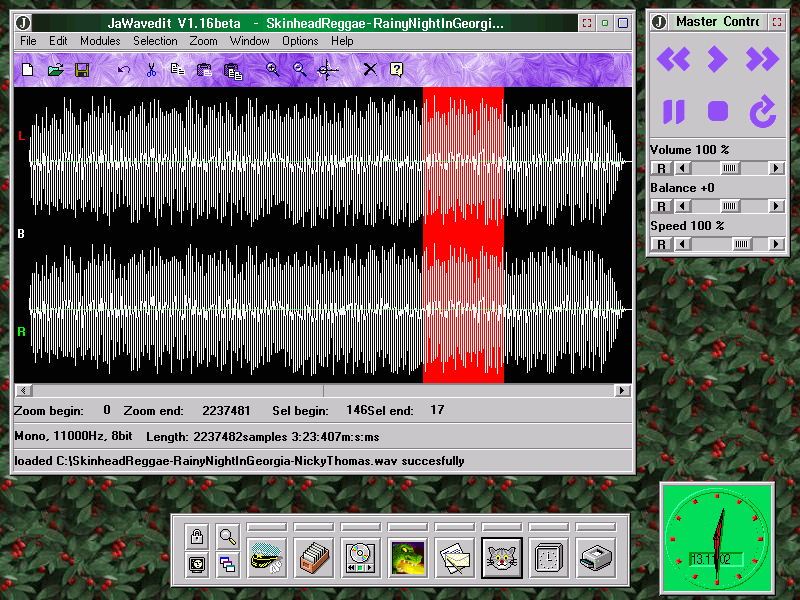Pause playback in Master Control

coord(674,112)
